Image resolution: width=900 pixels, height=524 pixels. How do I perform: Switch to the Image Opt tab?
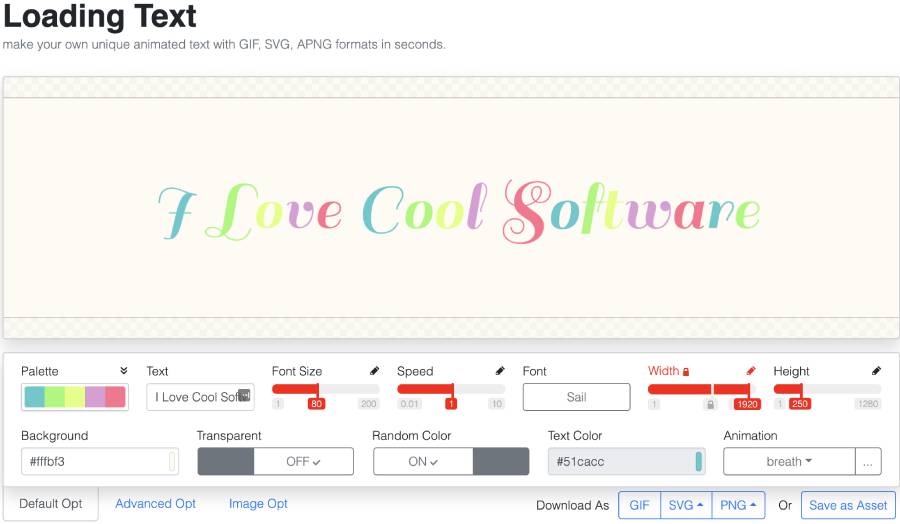(258, 504)
